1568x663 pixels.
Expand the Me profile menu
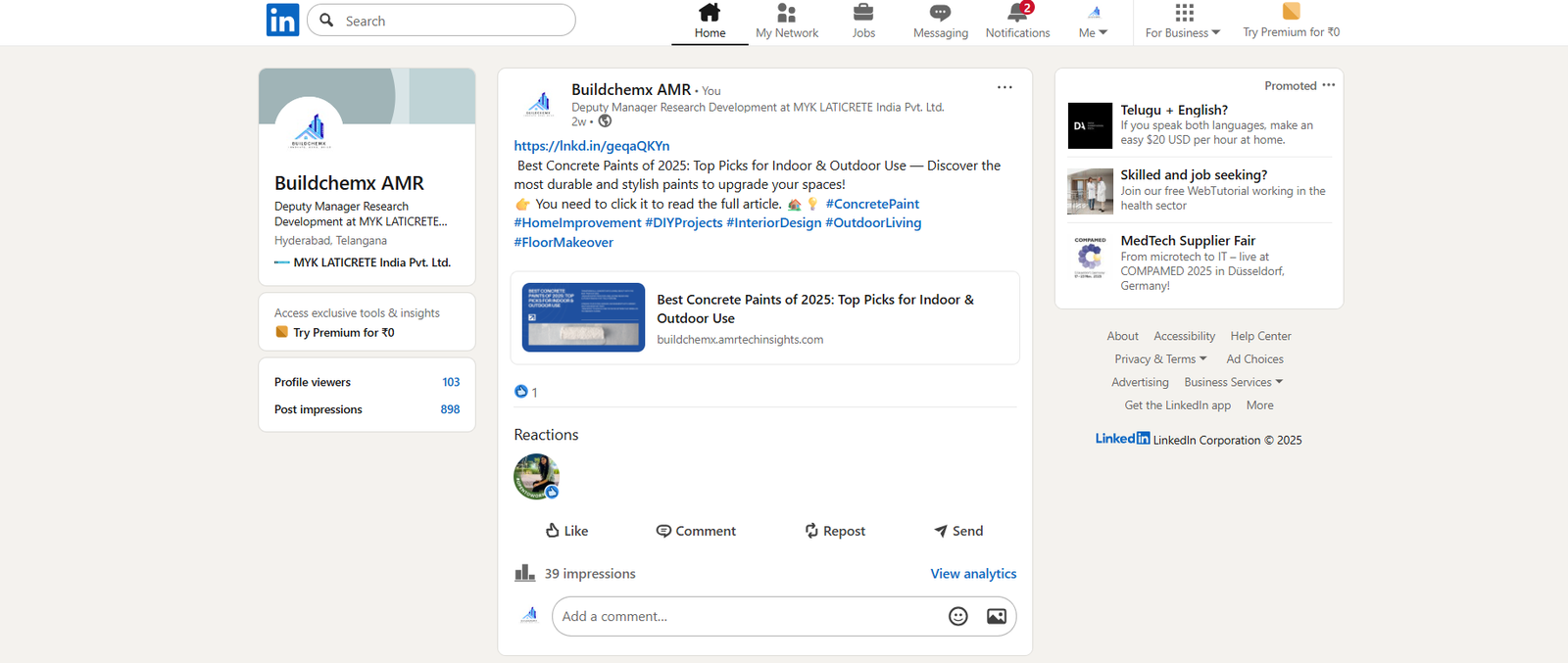(x=1093, y=22)
